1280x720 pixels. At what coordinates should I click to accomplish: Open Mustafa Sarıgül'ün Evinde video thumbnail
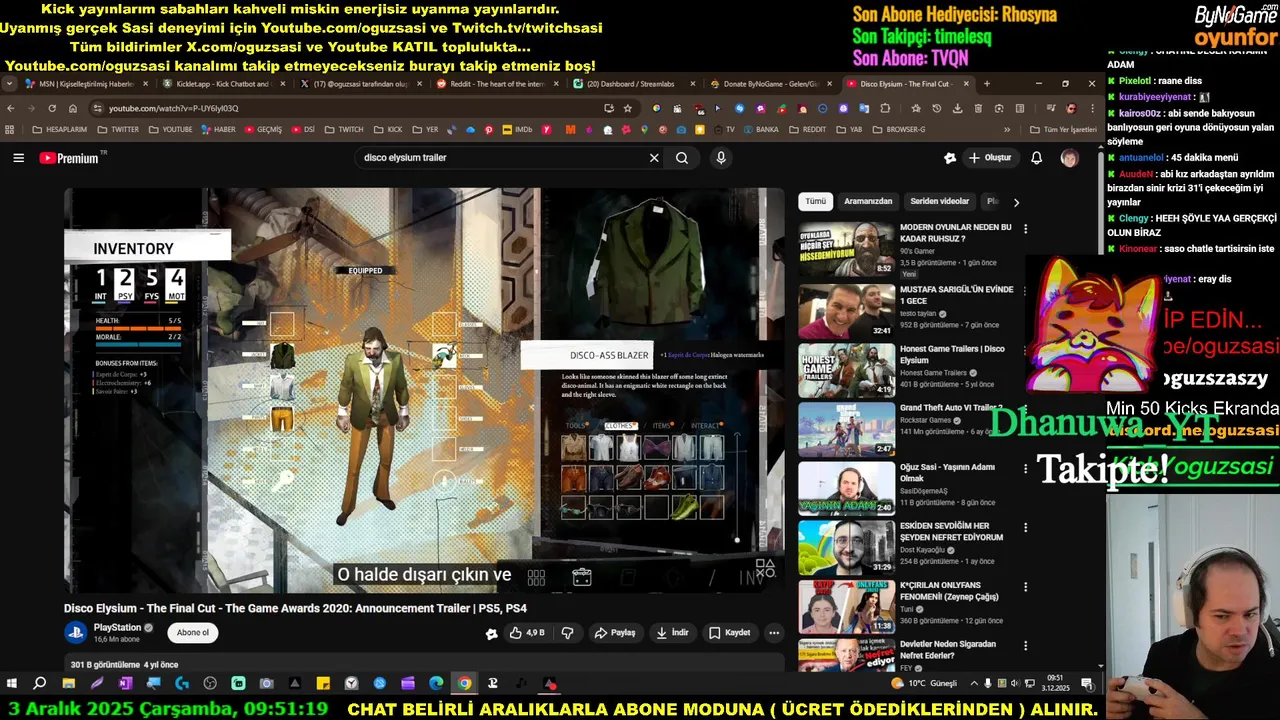tap(846, 311)
